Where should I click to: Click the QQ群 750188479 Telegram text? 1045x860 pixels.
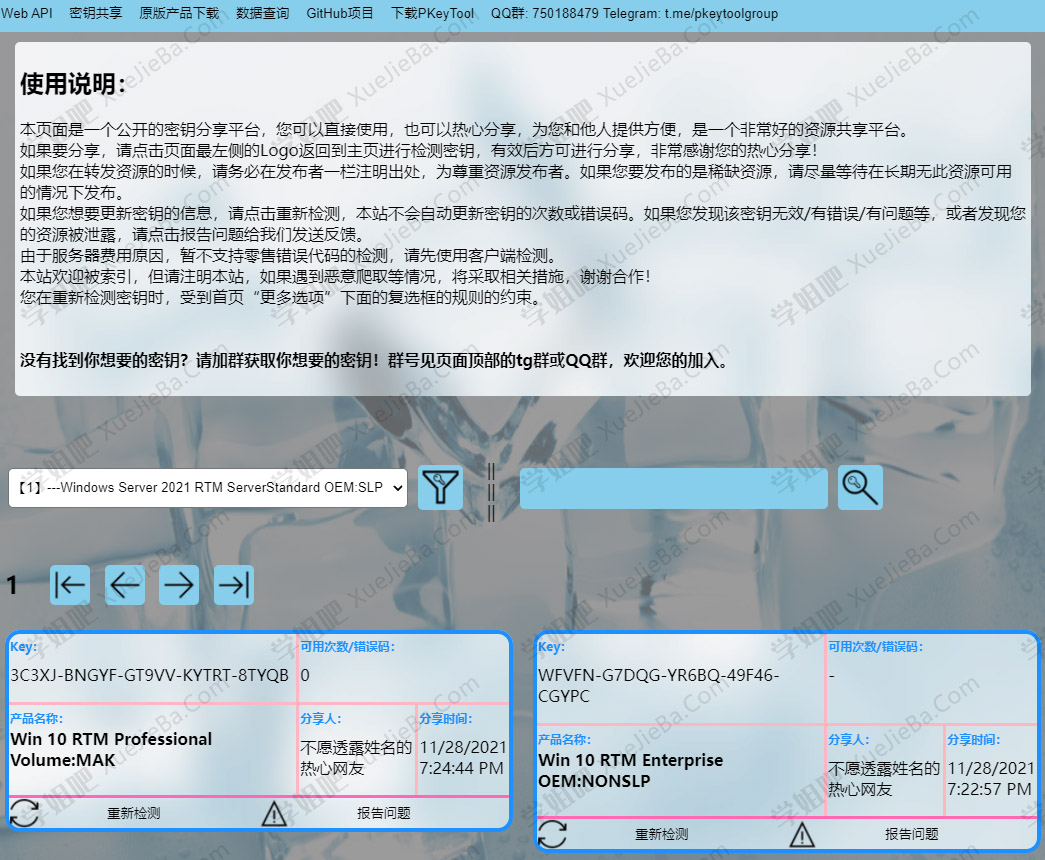coord(634,13)
